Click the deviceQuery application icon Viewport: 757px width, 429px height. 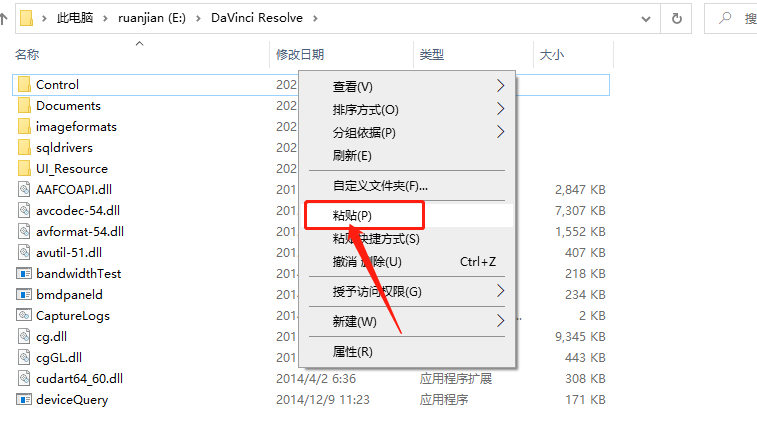[x=24, y=400]
